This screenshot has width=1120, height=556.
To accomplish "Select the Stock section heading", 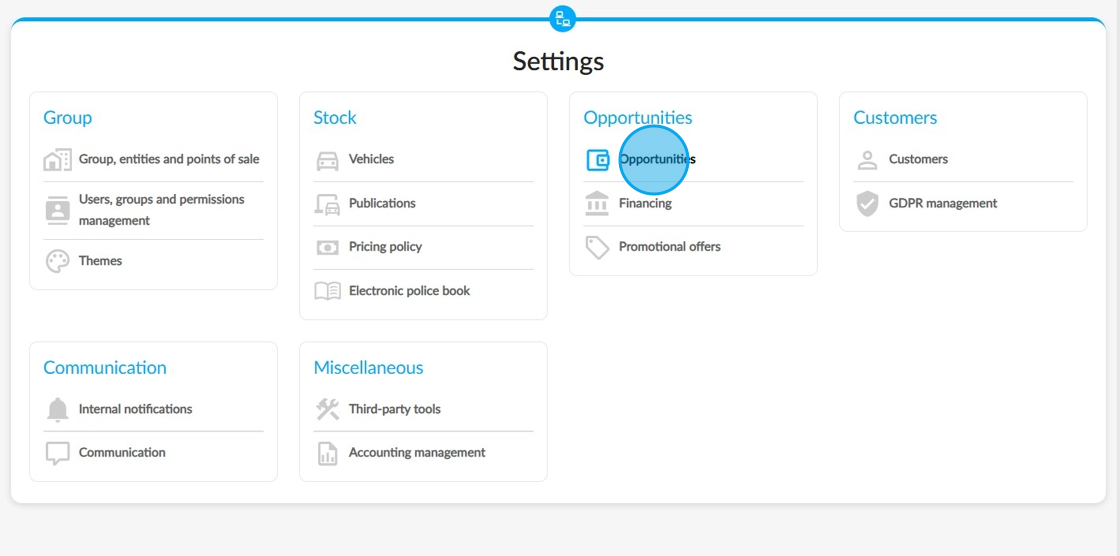I will click(335, 118).
